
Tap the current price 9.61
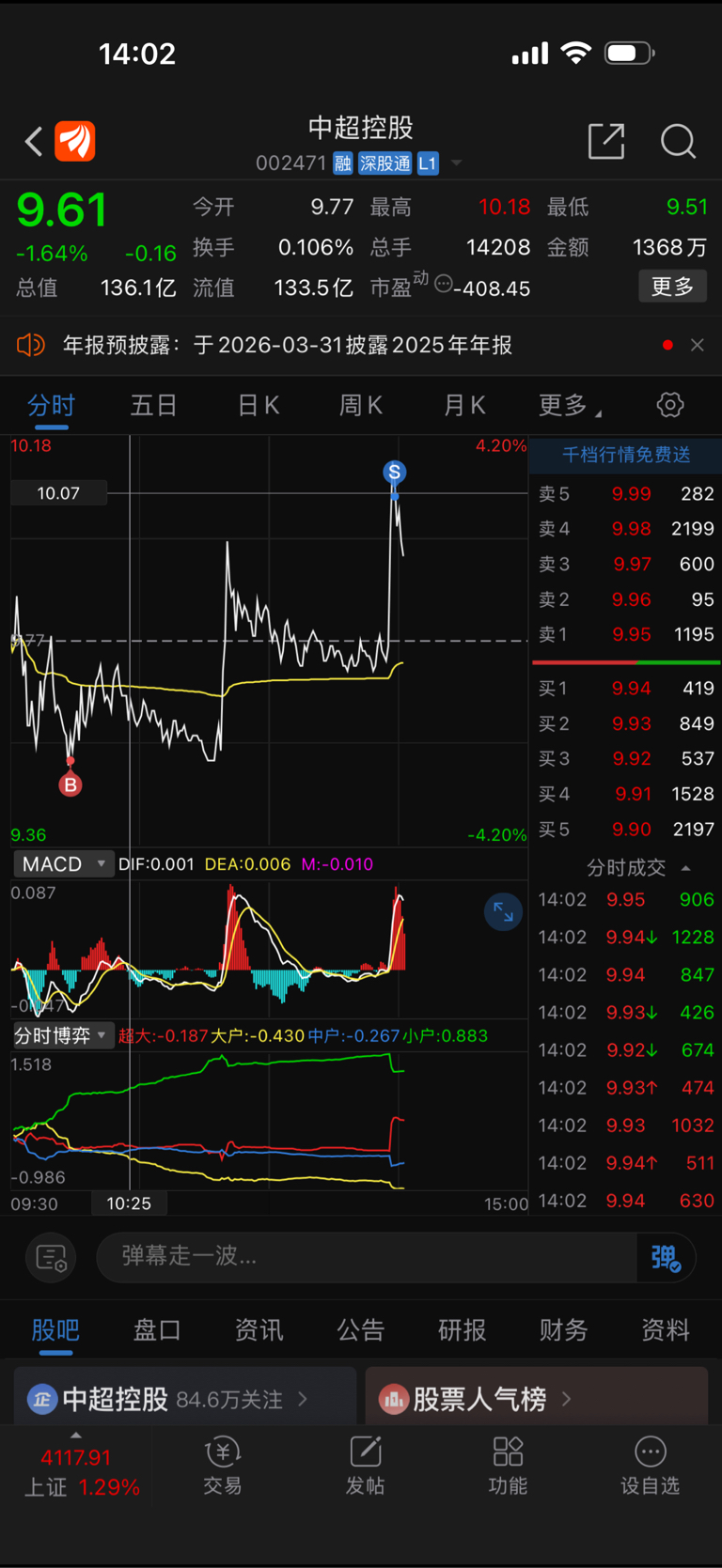62,210
